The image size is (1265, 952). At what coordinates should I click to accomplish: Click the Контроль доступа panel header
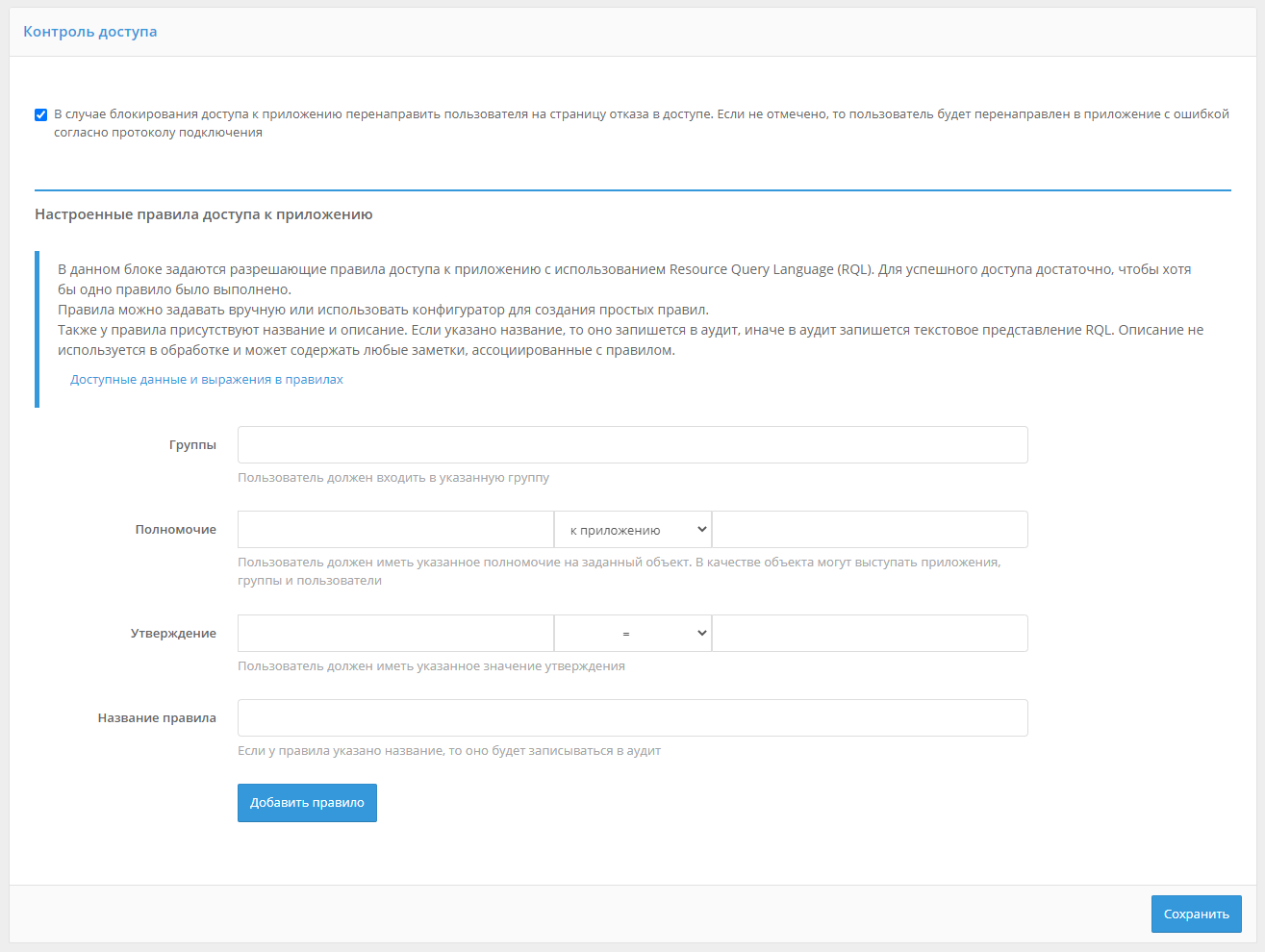point(90,32)
